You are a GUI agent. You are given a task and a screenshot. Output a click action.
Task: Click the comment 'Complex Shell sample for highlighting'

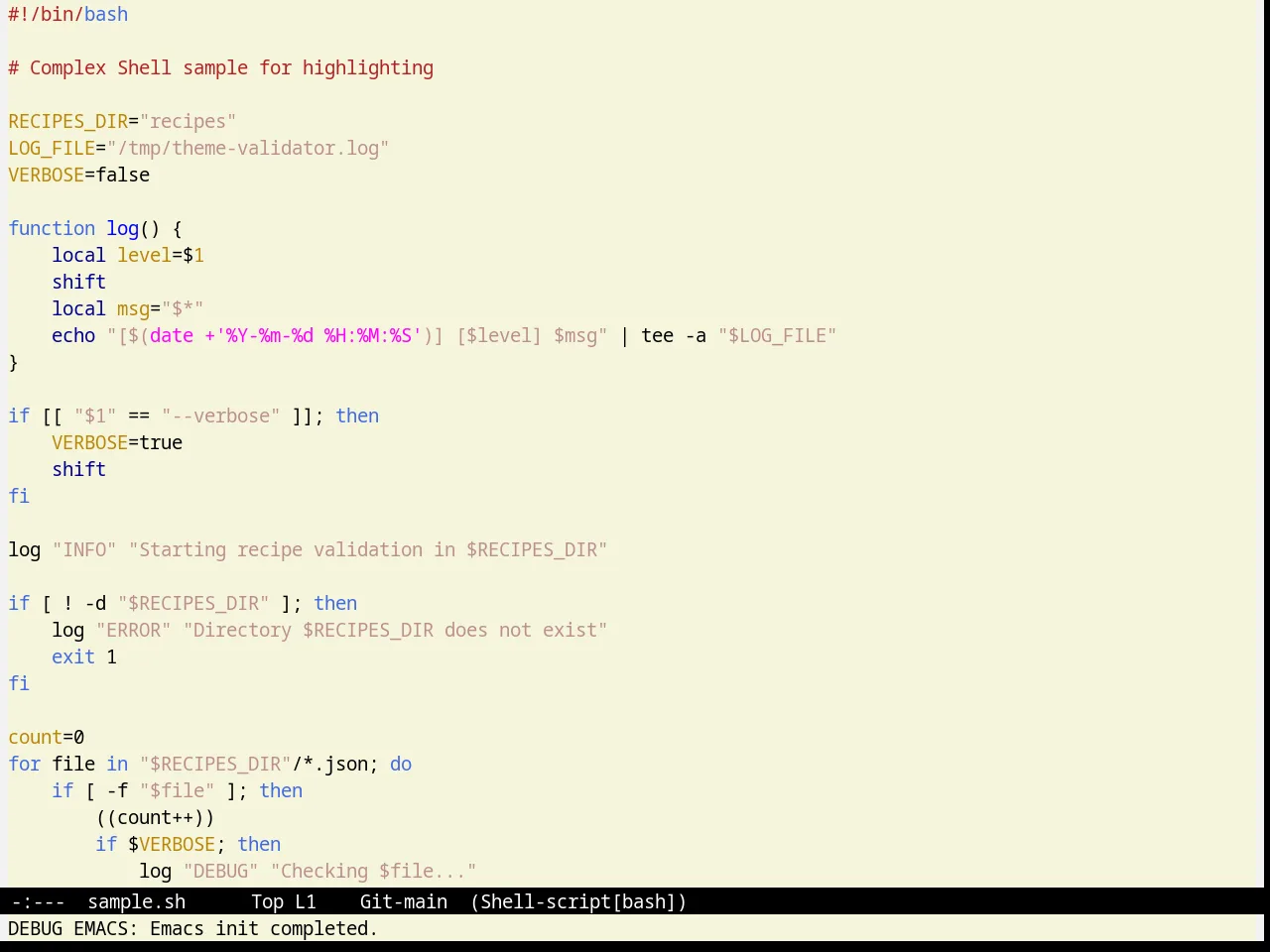tap(231, 68)
